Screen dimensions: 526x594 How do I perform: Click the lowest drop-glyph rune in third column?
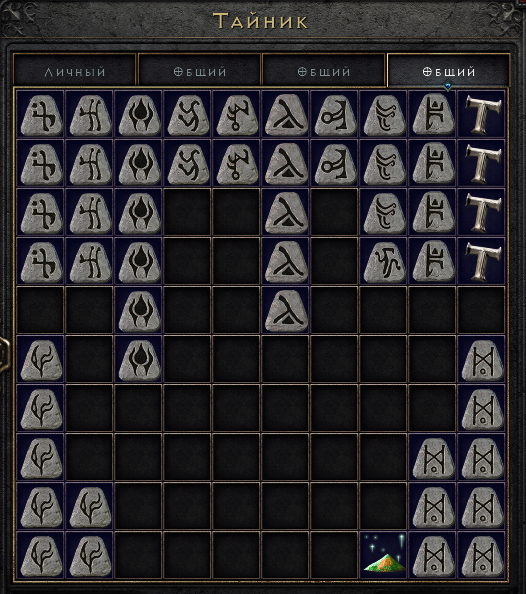139,359
